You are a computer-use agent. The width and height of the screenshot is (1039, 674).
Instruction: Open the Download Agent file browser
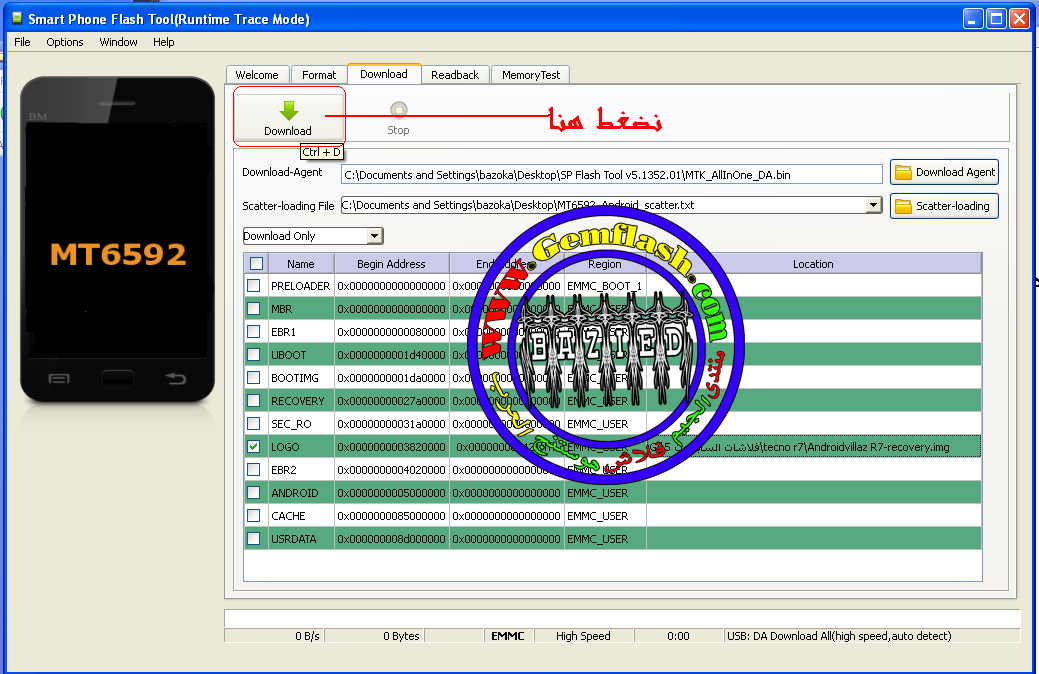(944, 172)
